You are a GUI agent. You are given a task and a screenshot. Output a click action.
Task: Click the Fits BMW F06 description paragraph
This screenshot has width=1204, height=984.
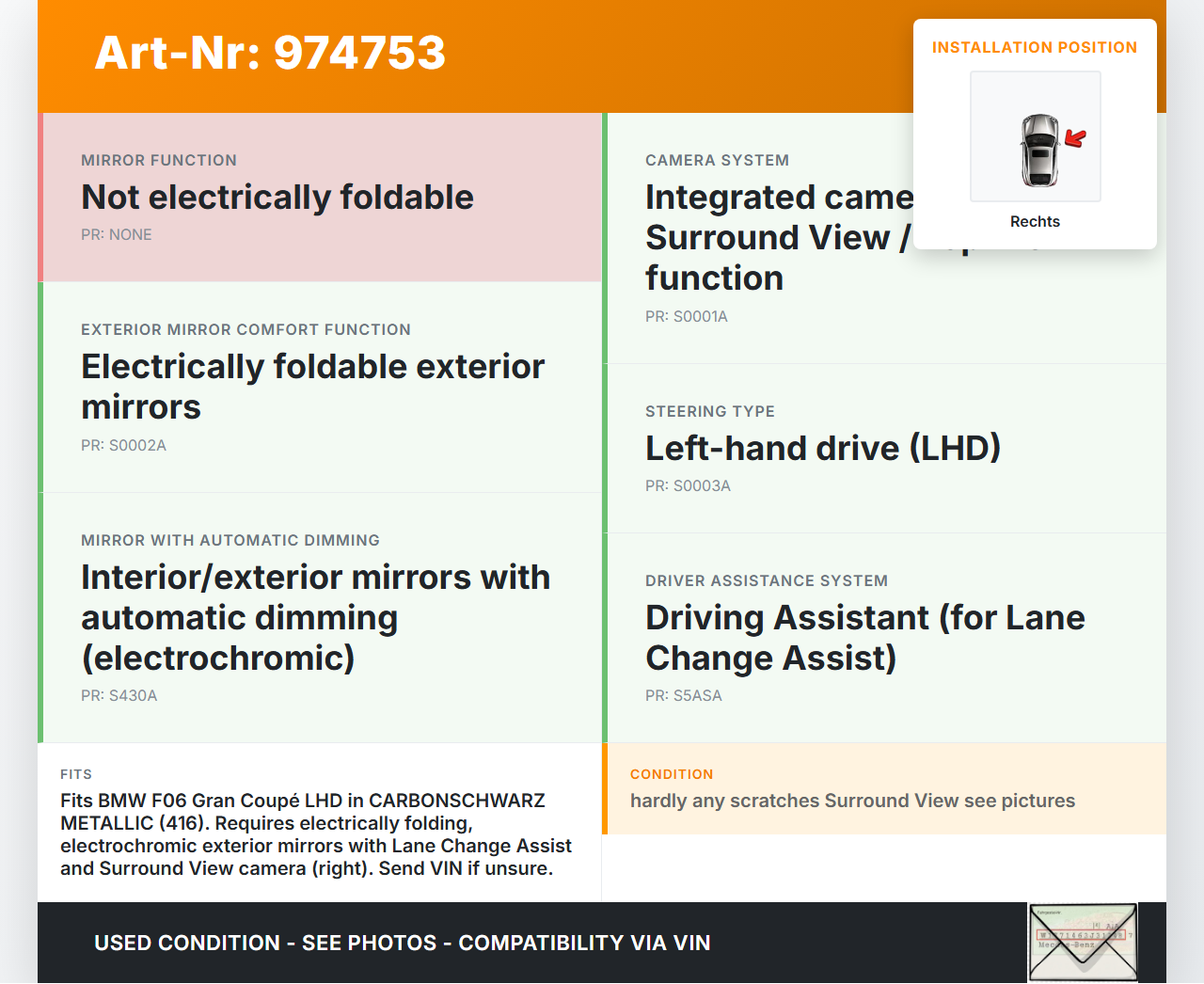click(x=316, y=834)
